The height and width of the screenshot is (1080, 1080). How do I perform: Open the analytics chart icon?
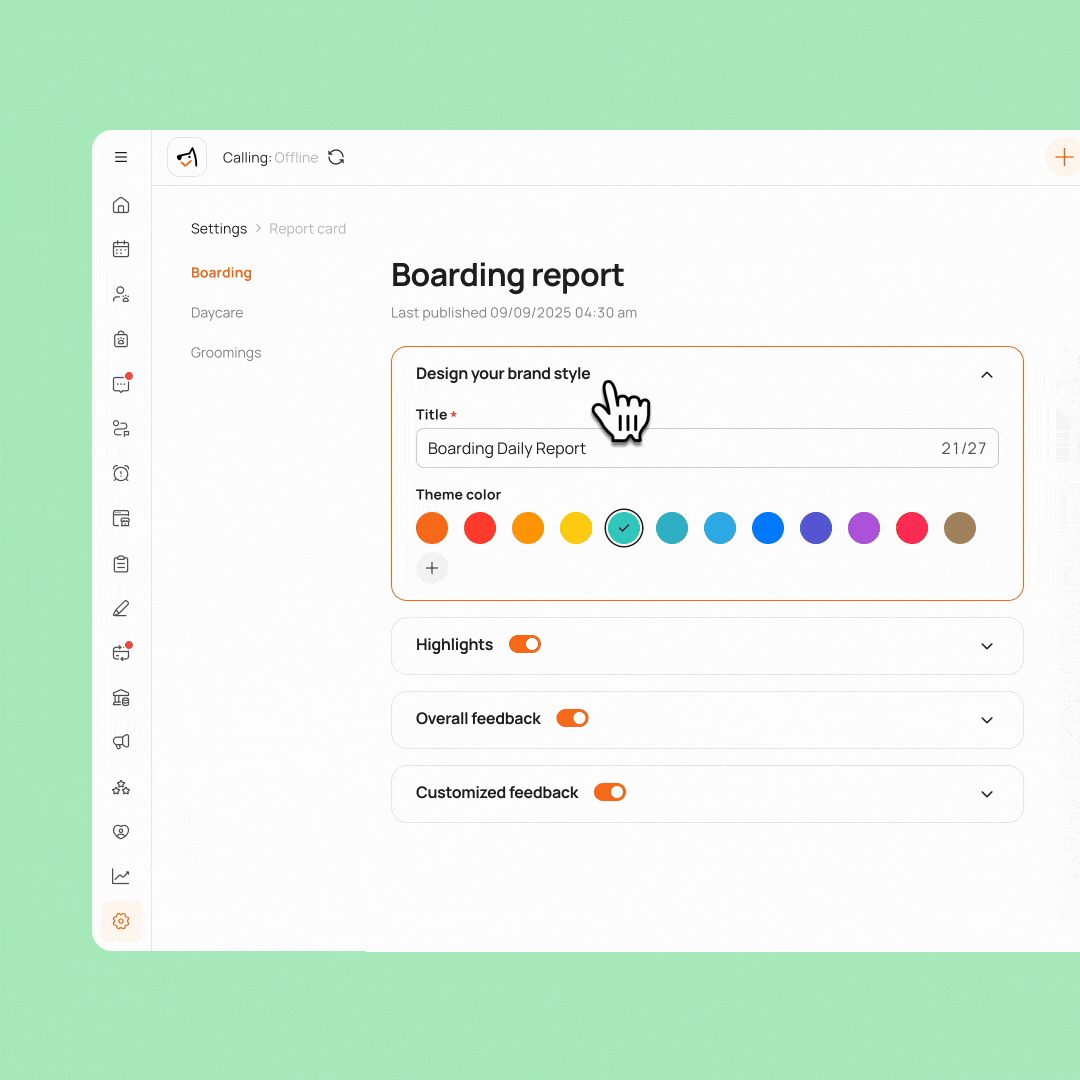tap(121, 876)
